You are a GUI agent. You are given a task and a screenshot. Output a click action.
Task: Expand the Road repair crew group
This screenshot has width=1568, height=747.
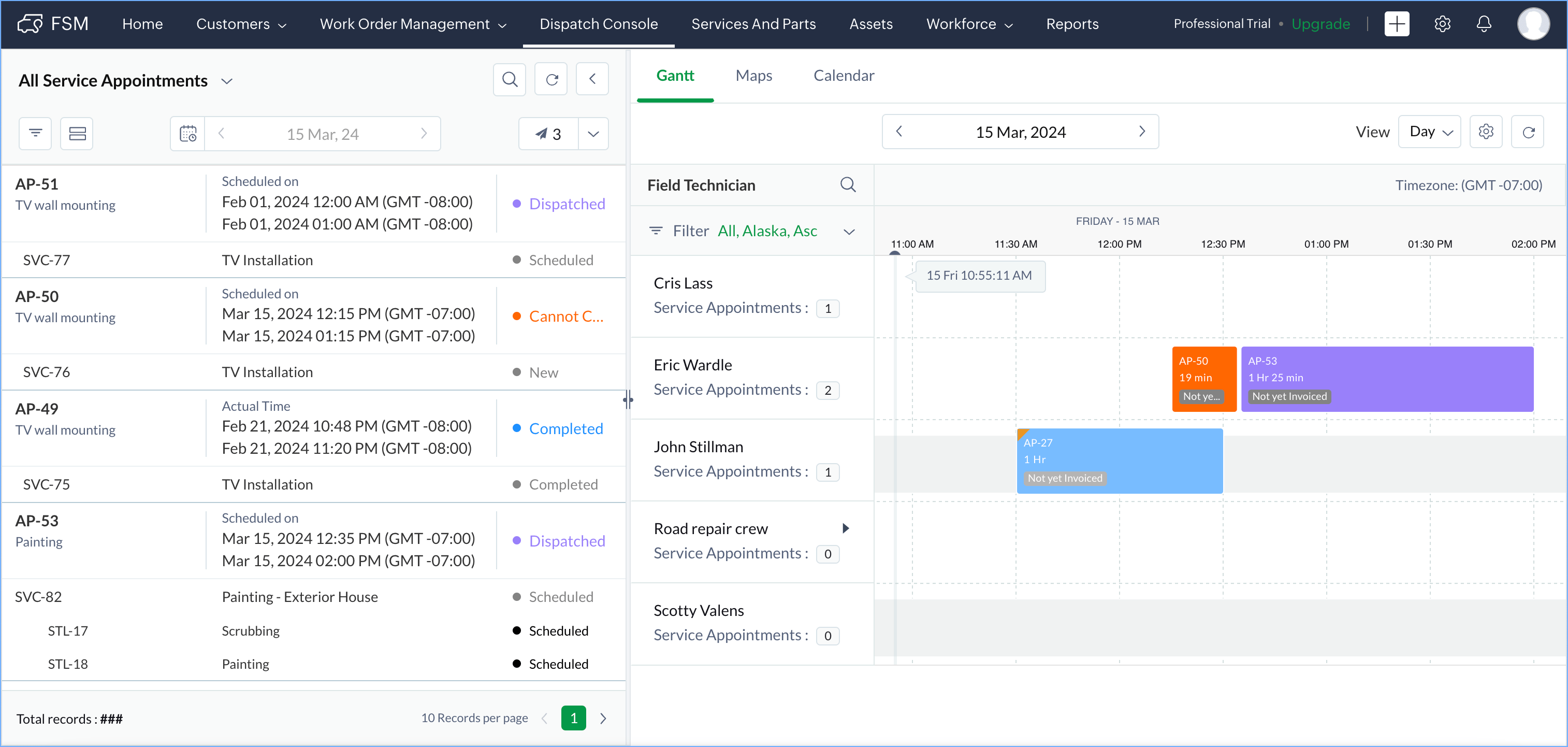point(846,528)
